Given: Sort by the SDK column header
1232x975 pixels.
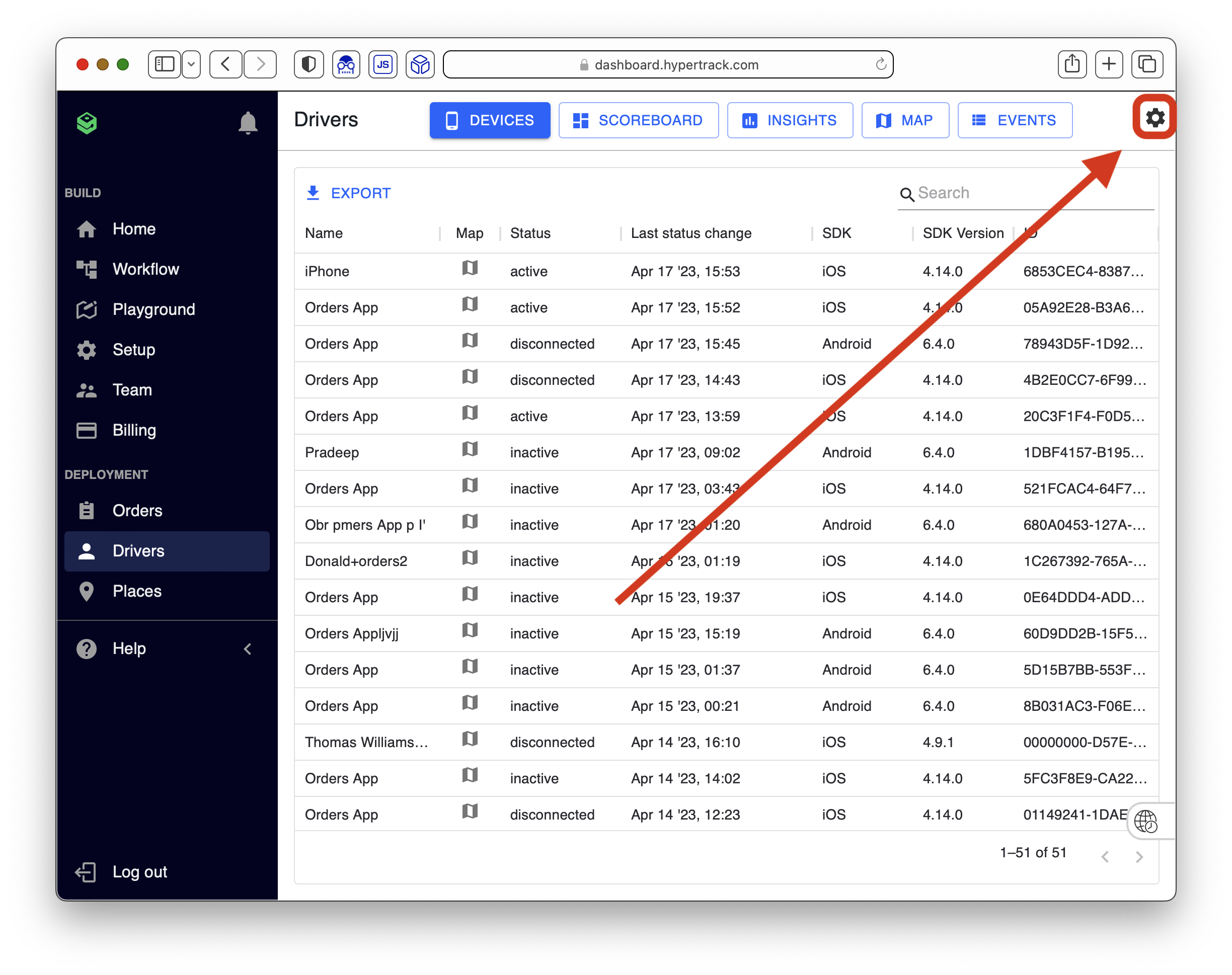Looking at the screenshot, I should click(x=836, y=233).
